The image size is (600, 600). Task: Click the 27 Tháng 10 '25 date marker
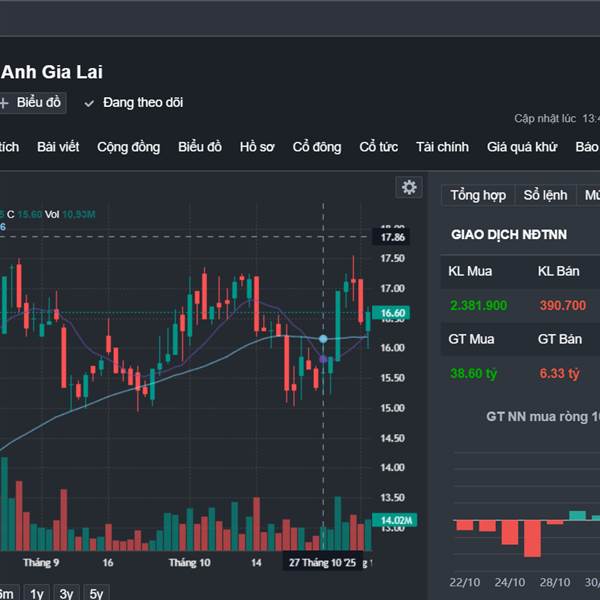pos(322,563)
